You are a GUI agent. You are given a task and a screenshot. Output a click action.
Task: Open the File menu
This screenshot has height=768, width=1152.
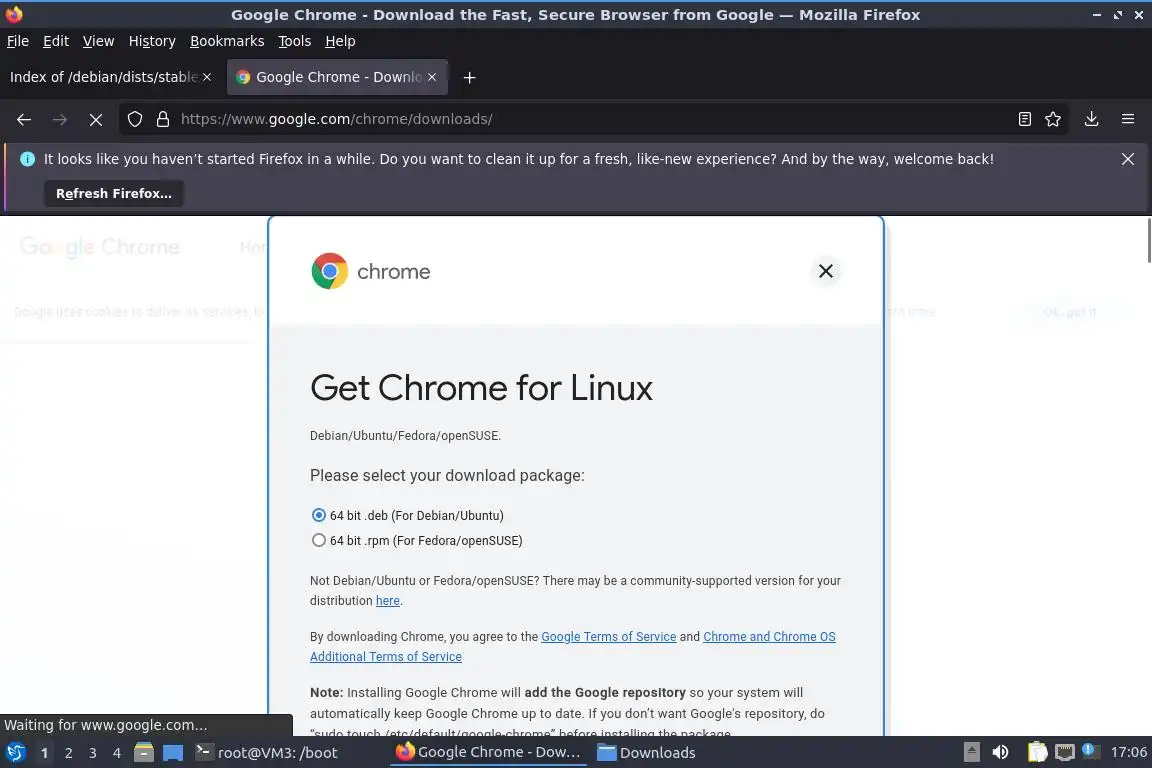coord(18,41)
